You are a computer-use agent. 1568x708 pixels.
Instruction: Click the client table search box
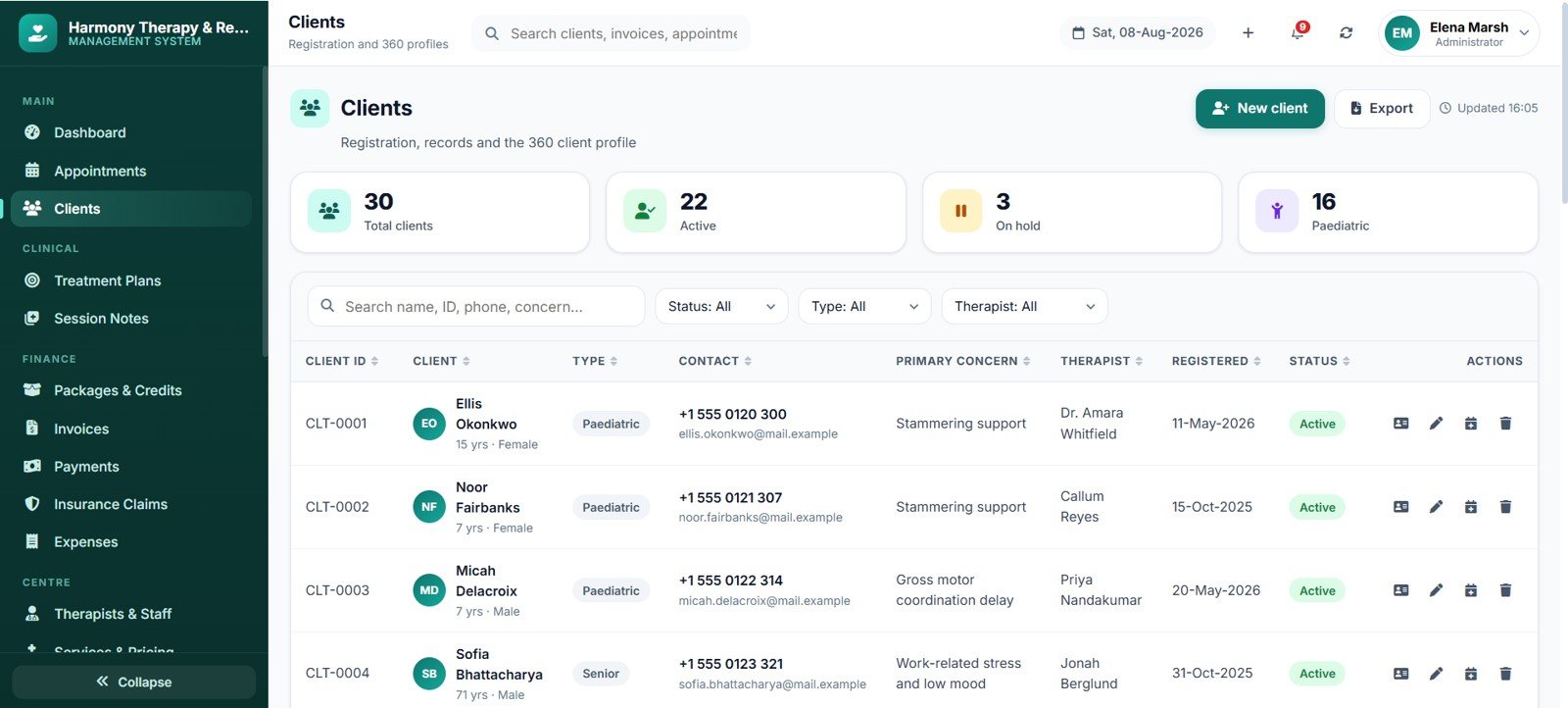click(x=476, y=306)
